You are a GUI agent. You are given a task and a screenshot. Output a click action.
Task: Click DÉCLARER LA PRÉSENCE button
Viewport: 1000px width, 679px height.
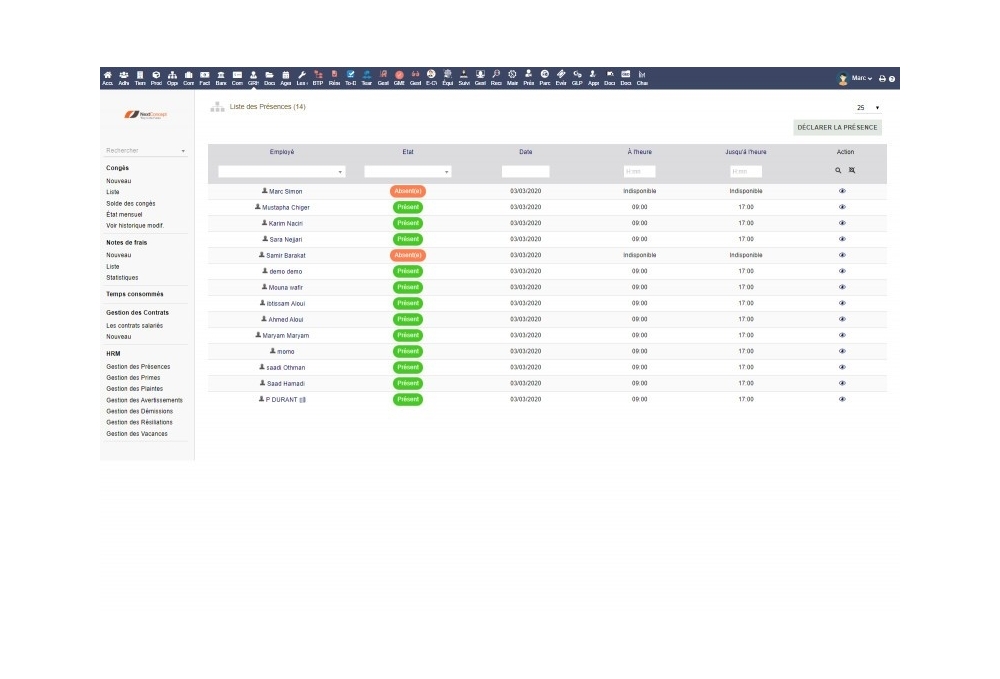pos(837,127)
